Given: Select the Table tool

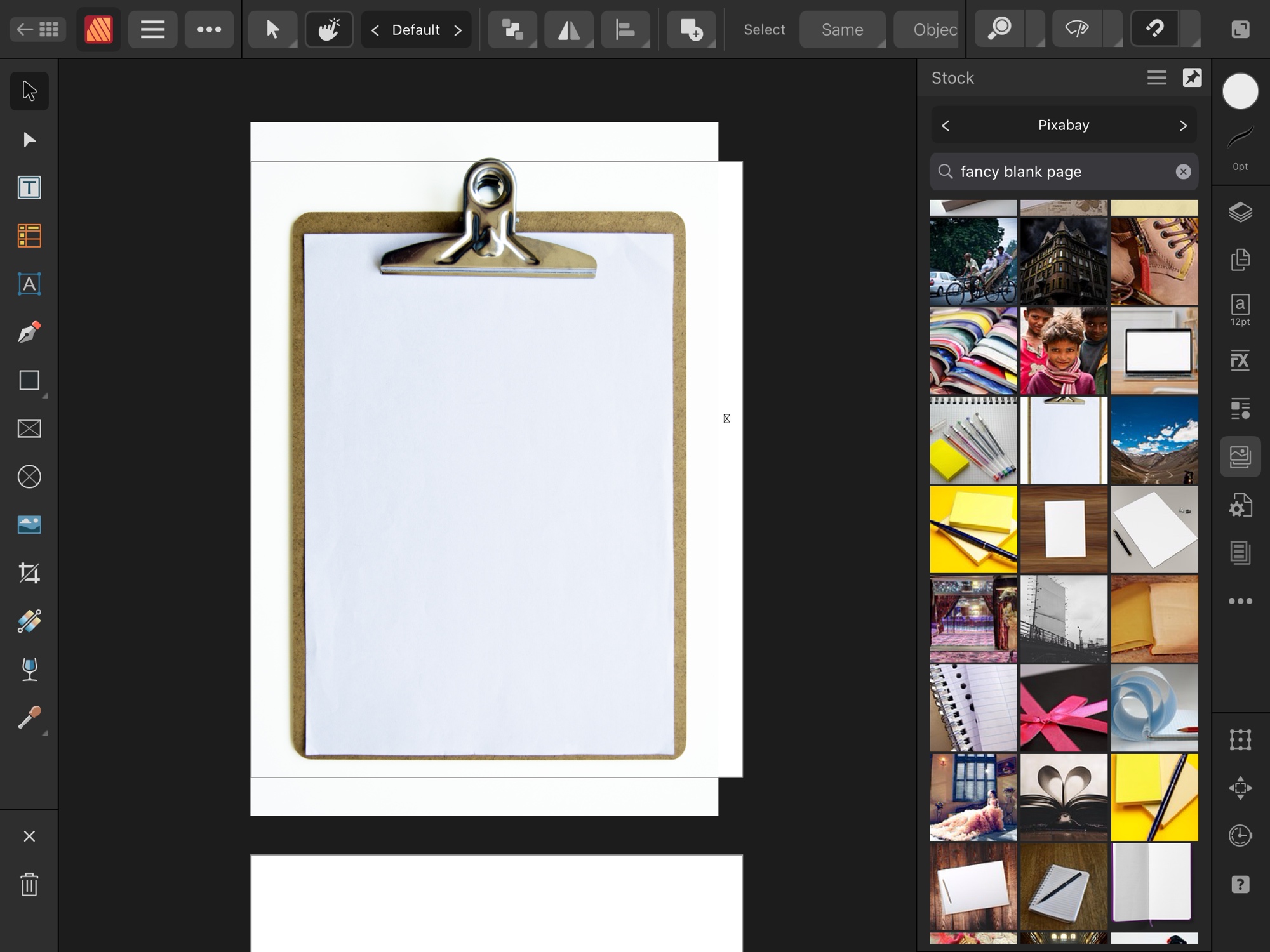Looking at the screenshot, I should (29, 236).
